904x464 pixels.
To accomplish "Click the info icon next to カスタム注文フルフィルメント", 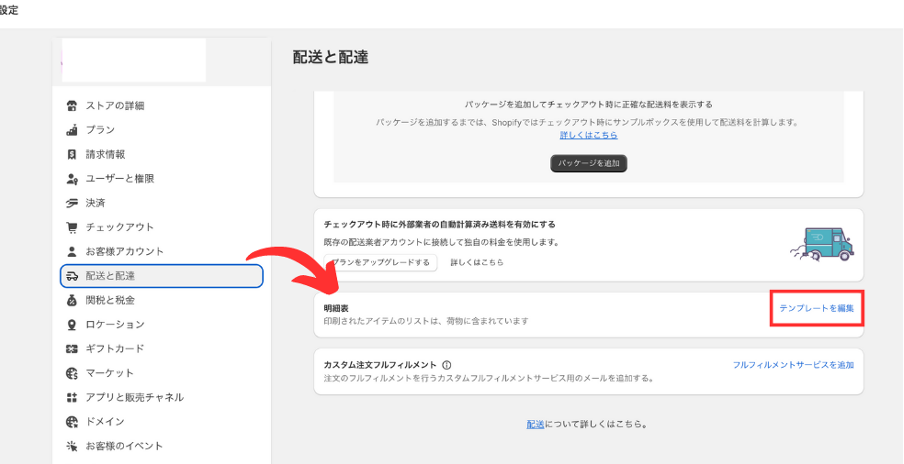I will [446, 365].
